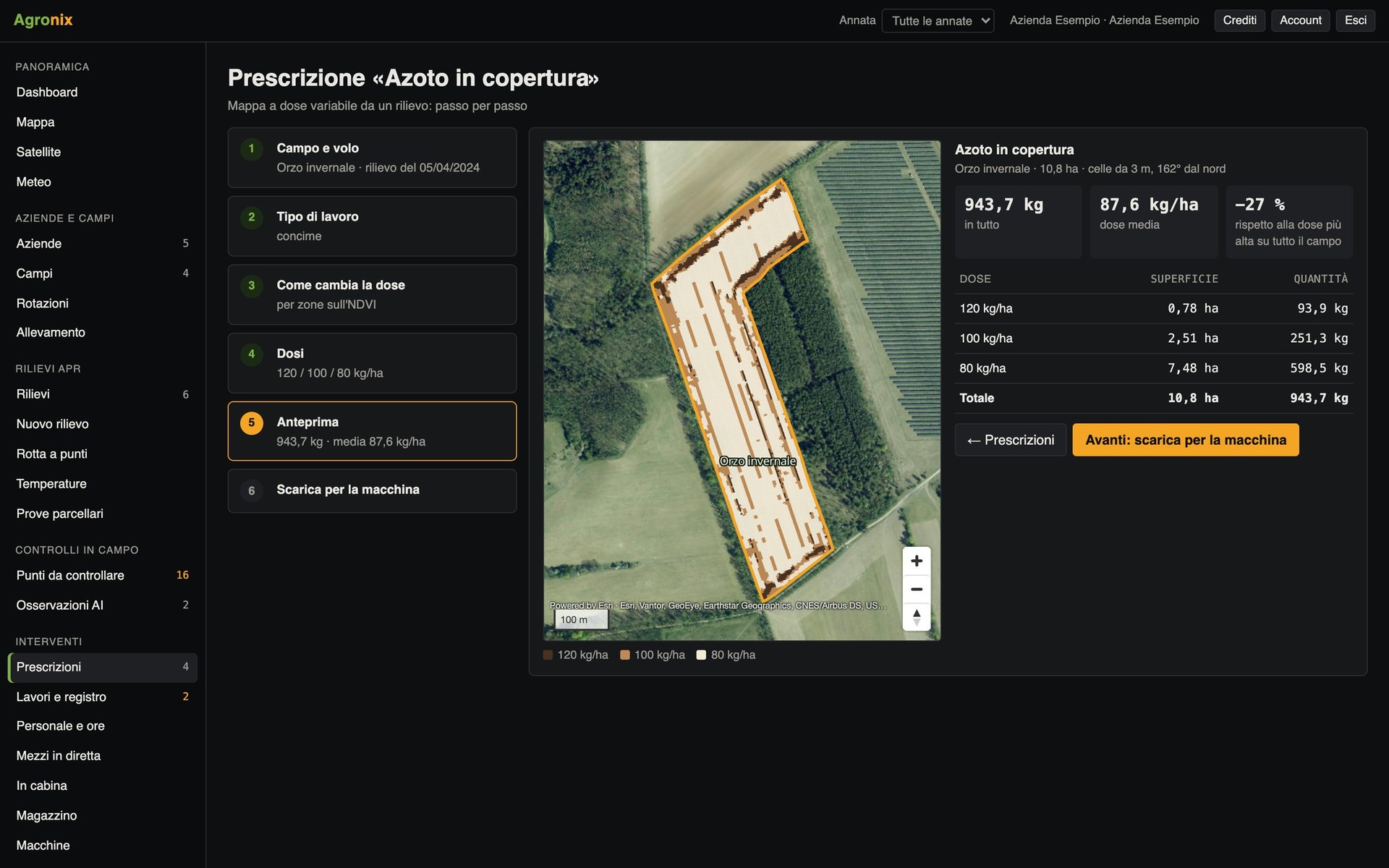This screenshot has width=1389, height=868.
Task: Click the 80 kg/ha legend color swatch
Action: (x=701, y=655)
